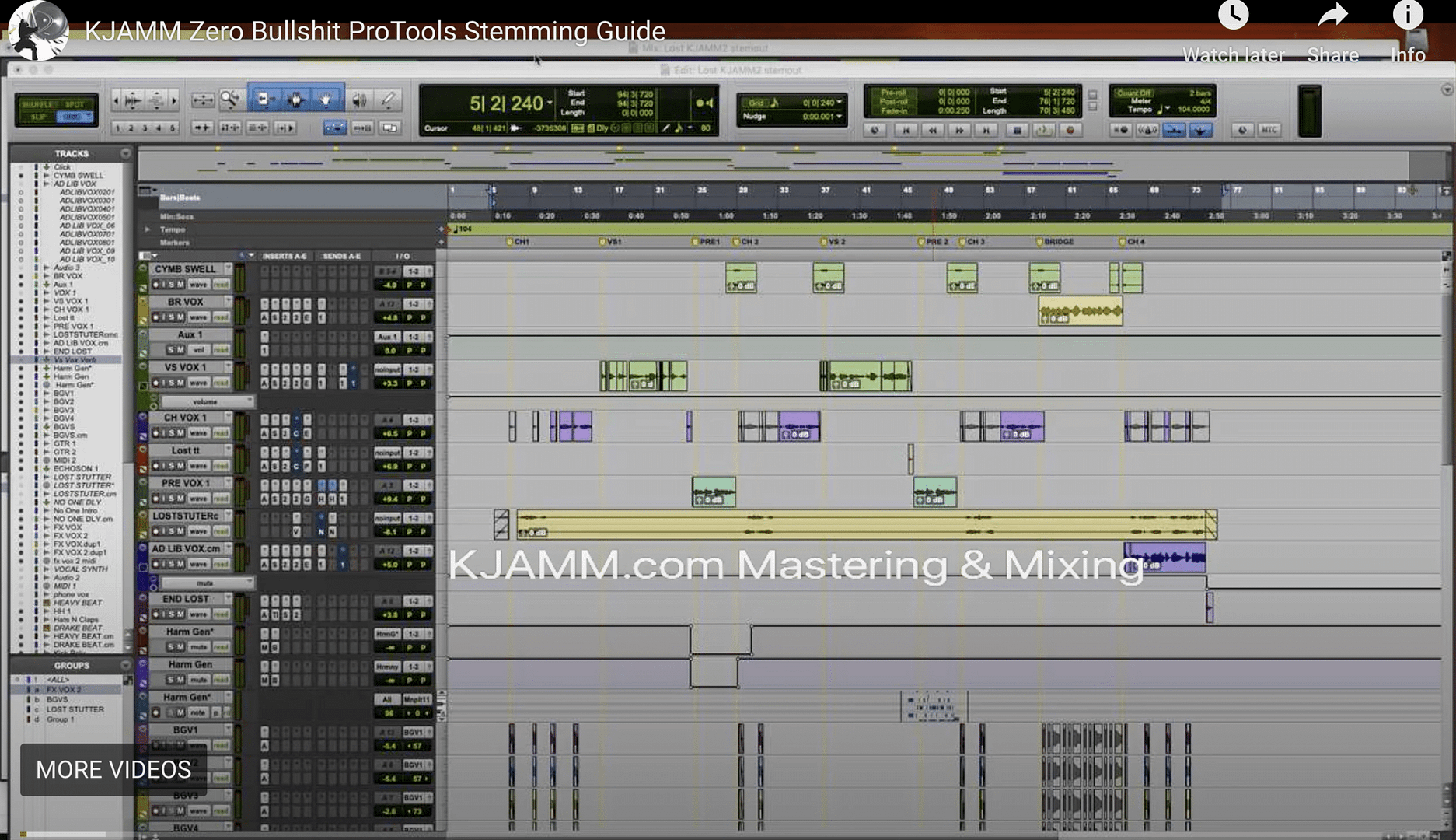The width and height of the screenshot is (1456, 840).
Task: Open the volume lane selector below VS VOX 1
Action: click(x=208, y=401)
